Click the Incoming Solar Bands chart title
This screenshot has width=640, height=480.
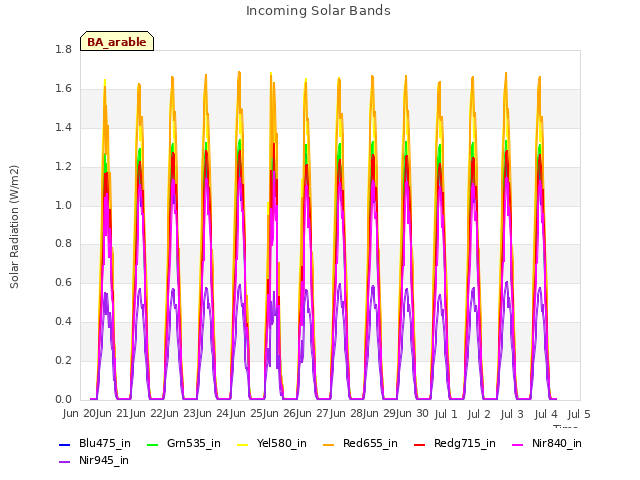(x=318, y=11)
